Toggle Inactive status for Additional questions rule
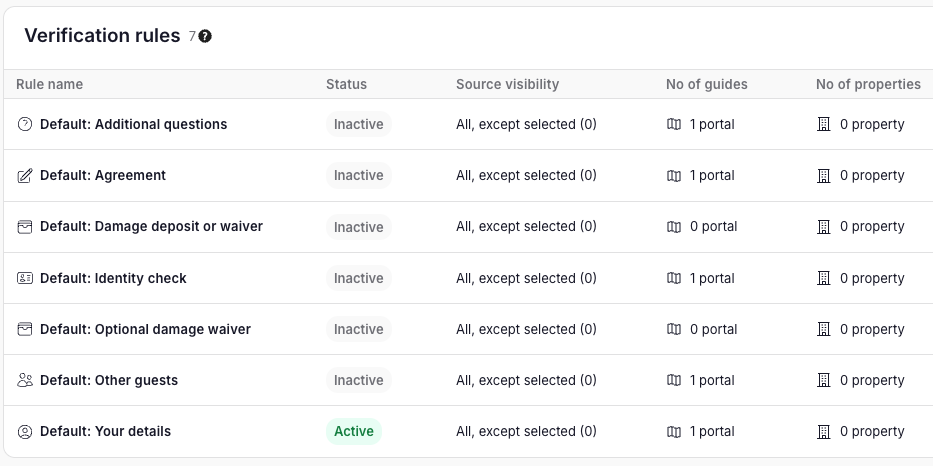Viewport: 933px width, 466px height. tap(358, 124)
